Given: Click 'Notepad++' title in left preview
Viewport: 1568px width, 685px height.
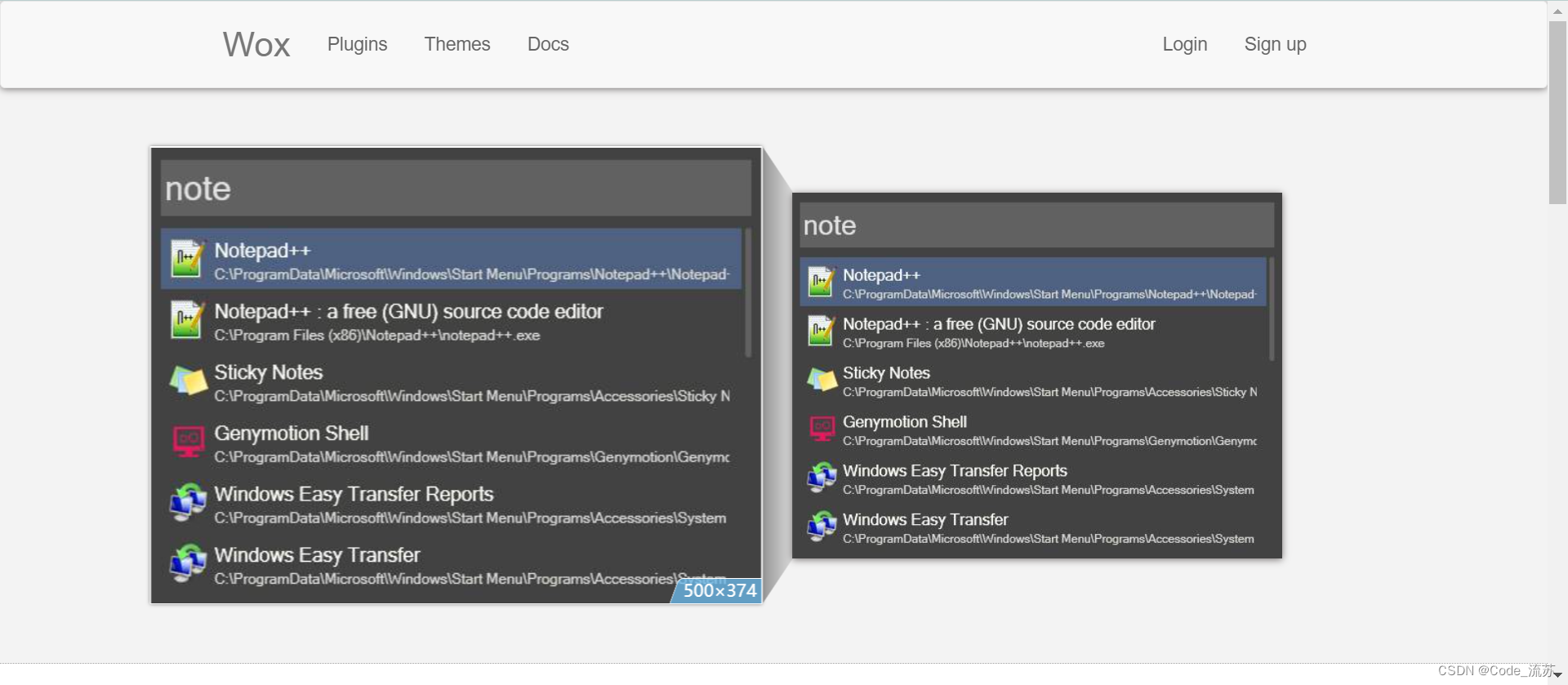Looking at the screenshot, I should pos(262,251).
